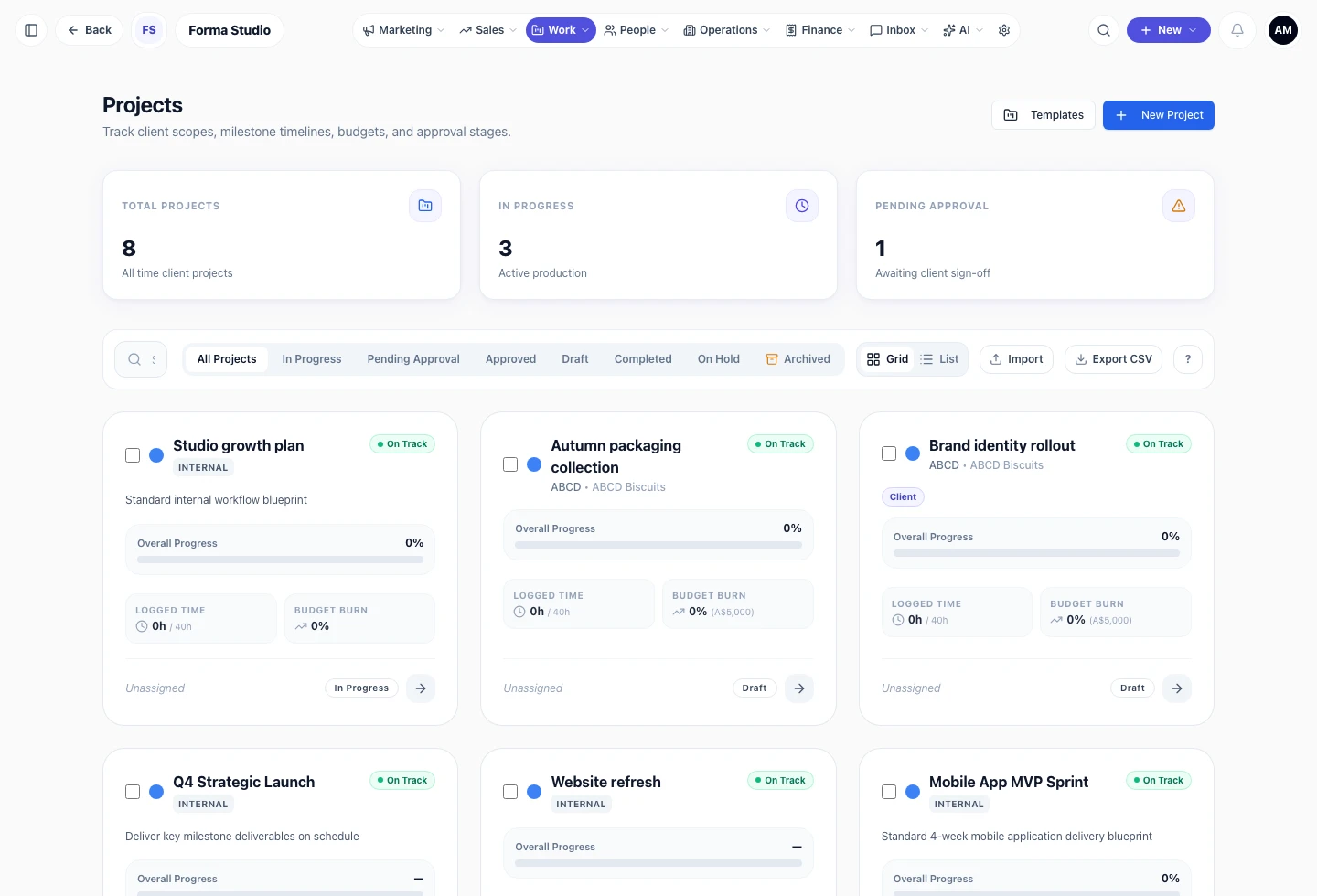The width and height of the screenshot is (1317, 896).
Task: Check the Mobile App MVP Sprint checkbox
Action: [x=889, y=792]
